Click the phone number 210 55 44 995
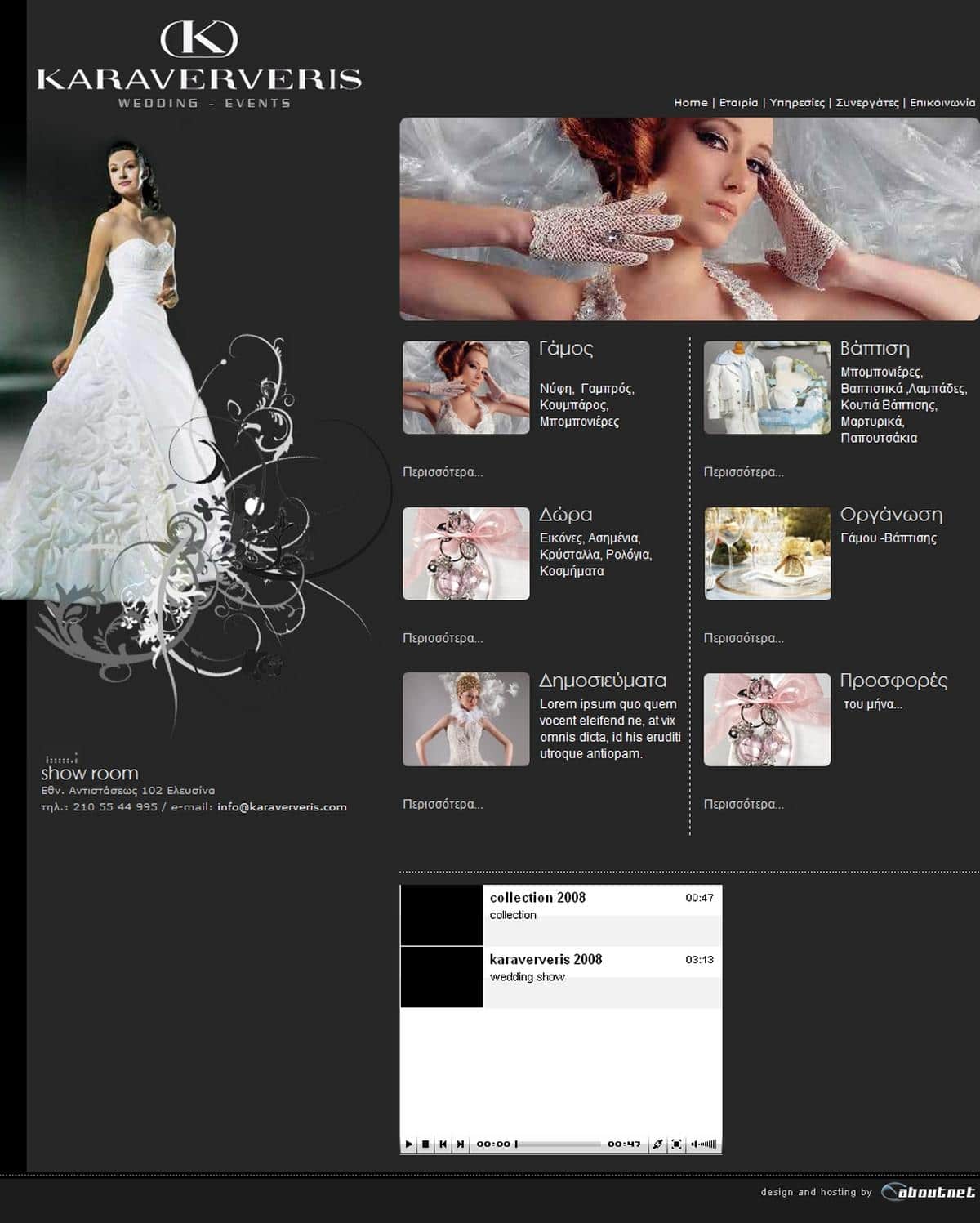 coord(115,807)
